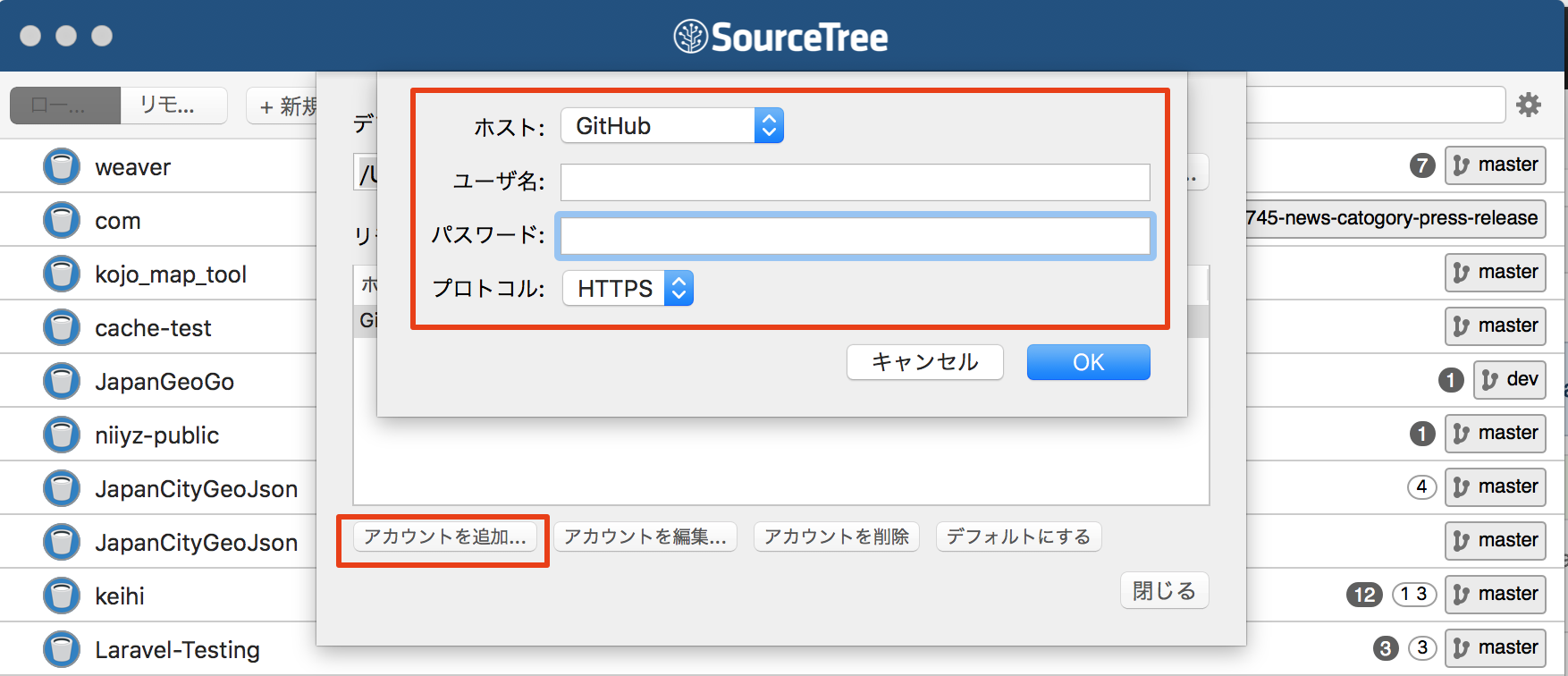1568x676 pixels.
Task: Open the settings gear menu
Action: click(x=1530, y=105)
